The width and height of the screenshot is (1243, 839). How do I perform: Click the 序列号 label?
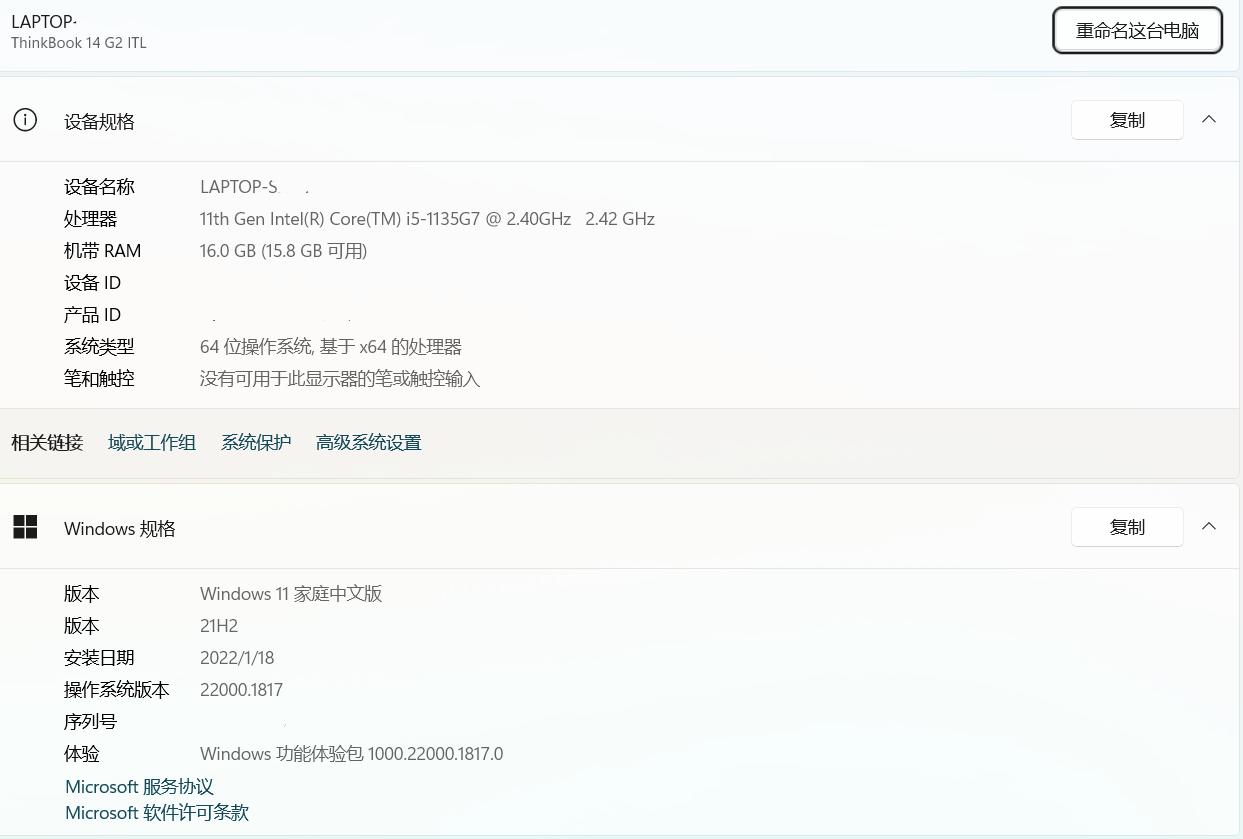[x=90, y=722]
